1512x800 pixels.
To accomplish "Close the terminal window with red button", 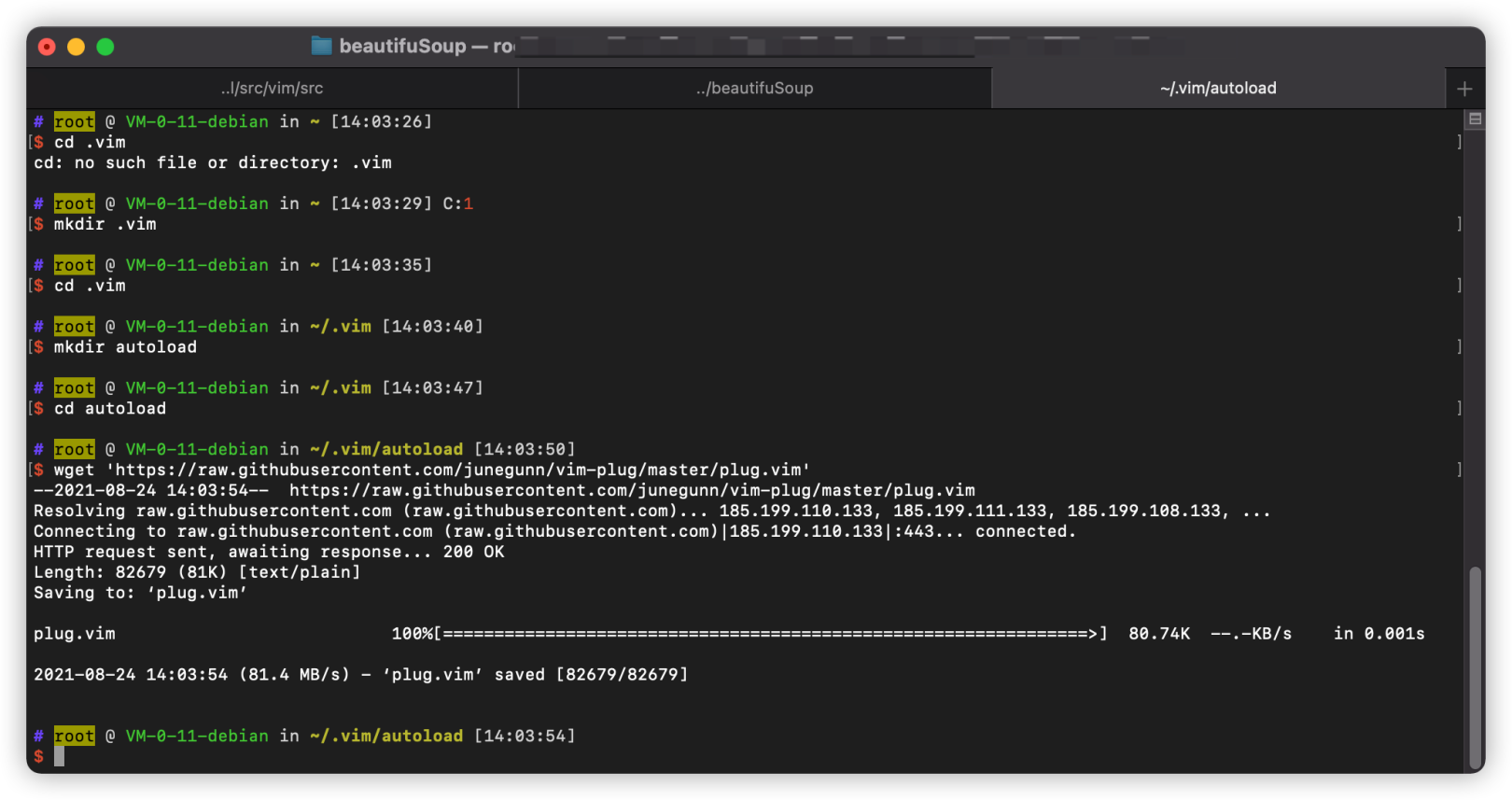I will coord(47,47).
